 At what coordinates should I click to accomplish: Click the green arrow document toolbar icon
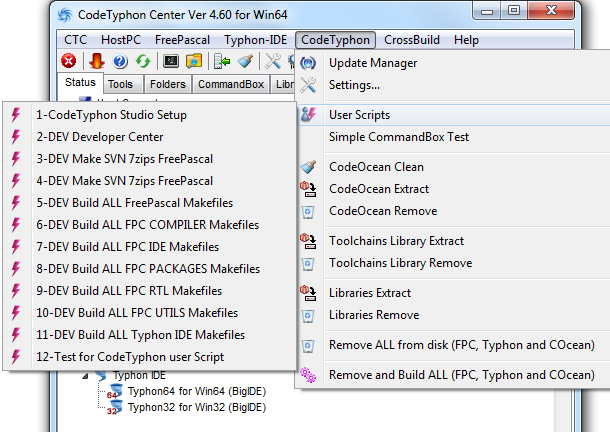click(222, 61)
